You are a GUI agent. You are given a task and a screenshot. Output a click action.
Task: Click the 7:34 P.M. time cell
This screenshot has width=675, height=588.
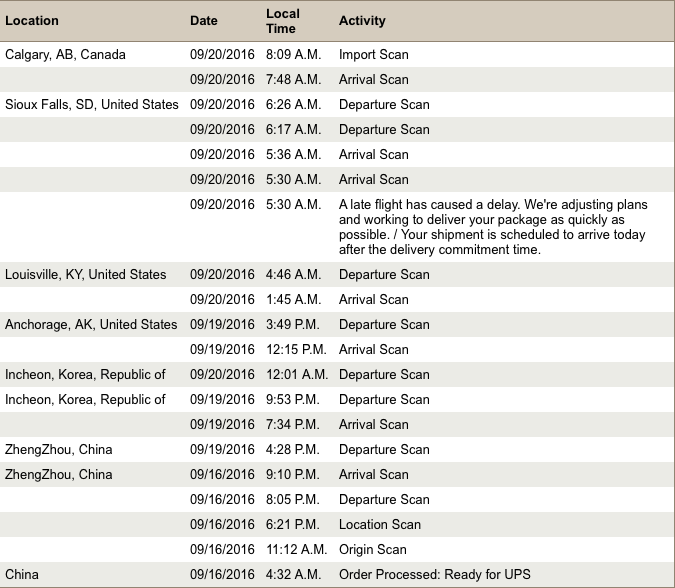pyautogui.click(x=293, y=424)
